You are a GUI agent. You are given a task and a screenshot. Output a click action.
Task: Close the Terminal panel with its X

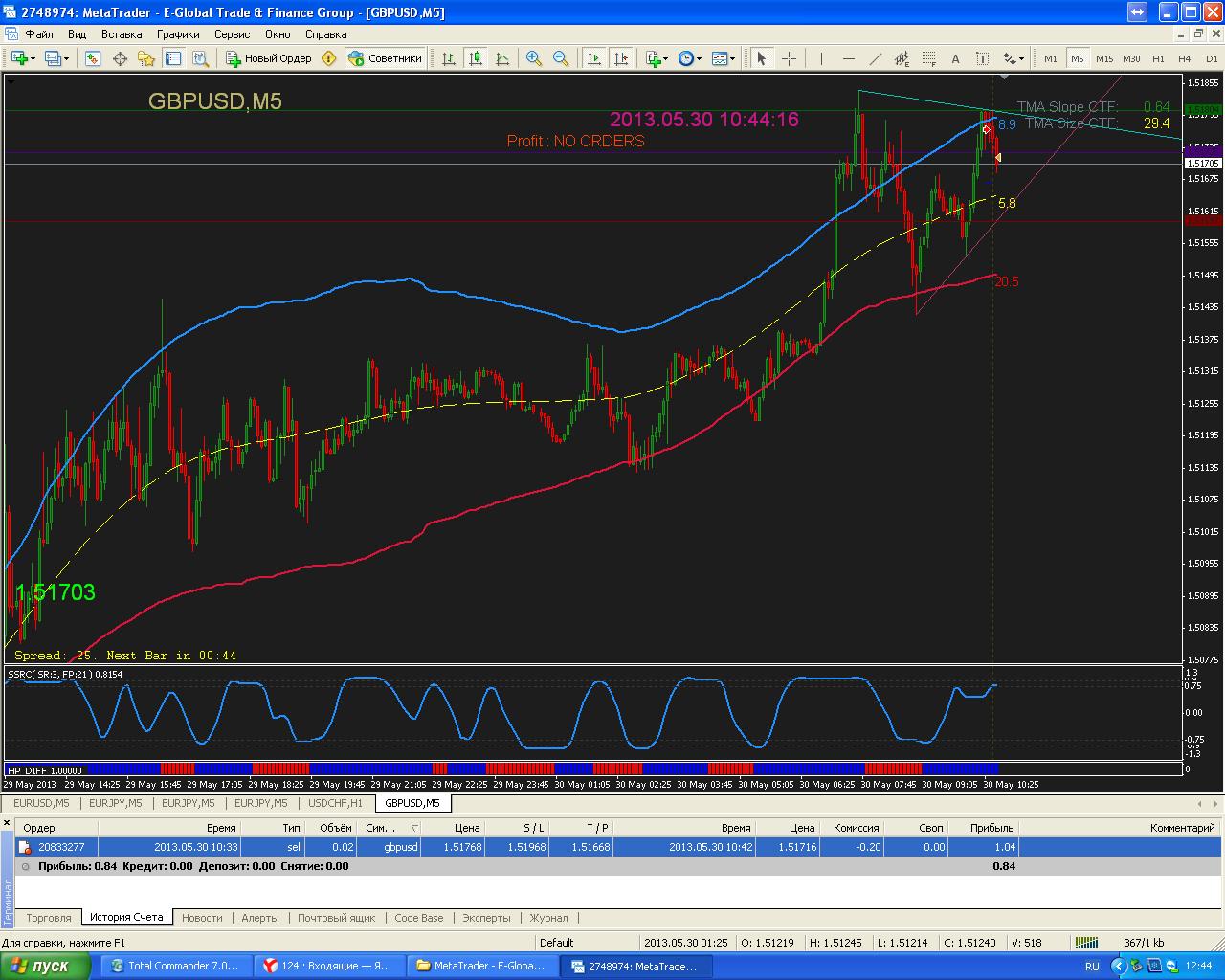click(7, 822)
